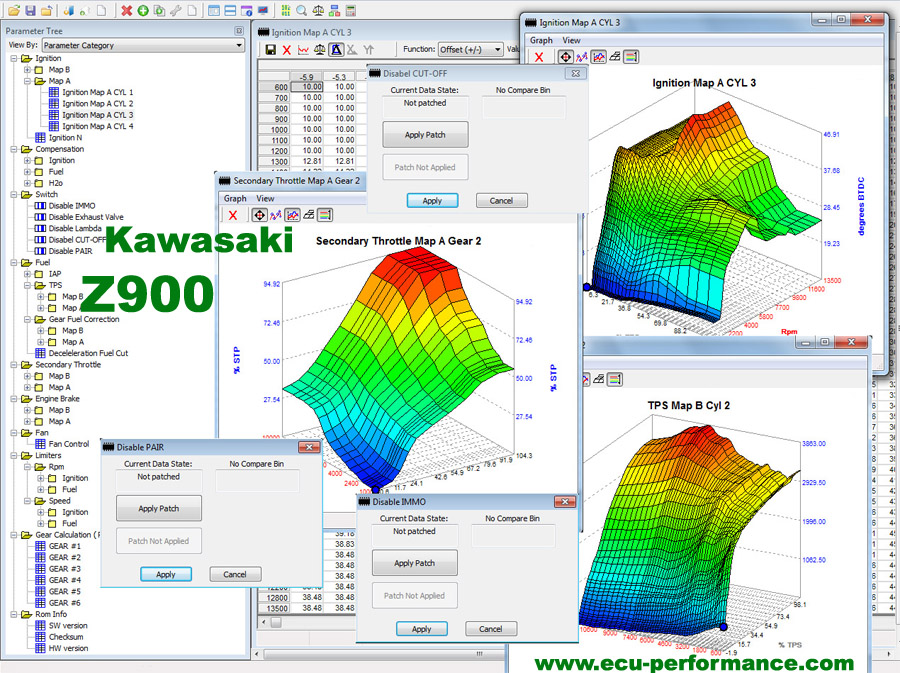The width and height of the screenshot is (900, 673).
Task: Save Ignition Map A CYL 3 table edits
Action: (x=270, y=50)
